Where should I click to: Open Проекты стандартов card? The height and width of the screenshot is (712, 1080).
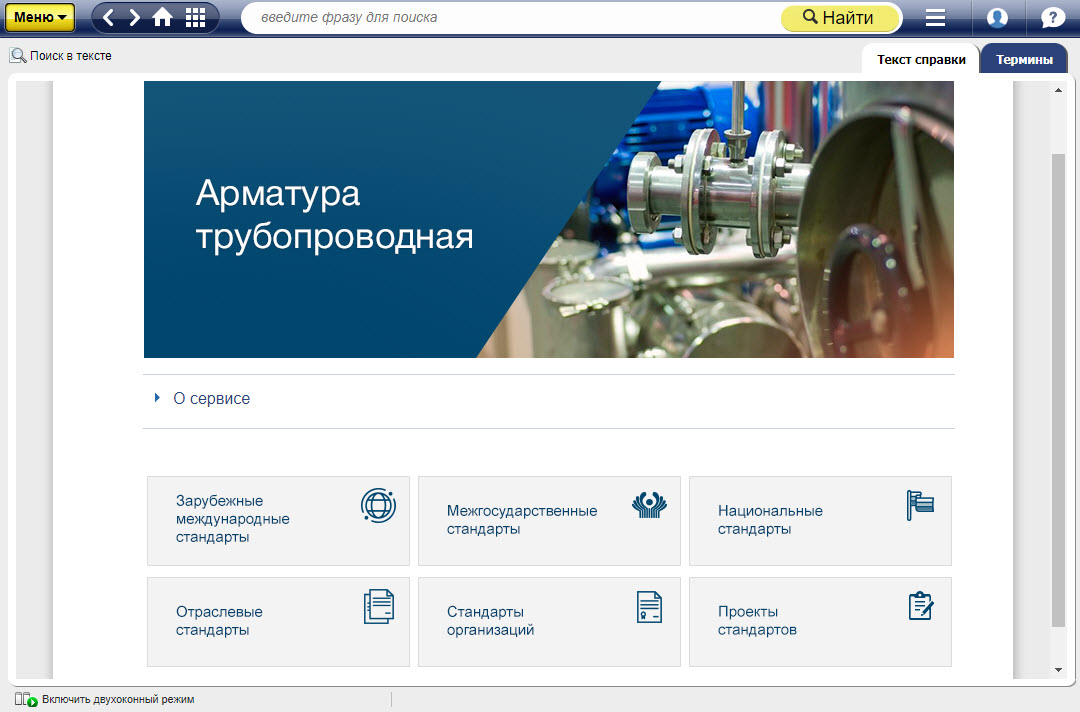(820, 622)
